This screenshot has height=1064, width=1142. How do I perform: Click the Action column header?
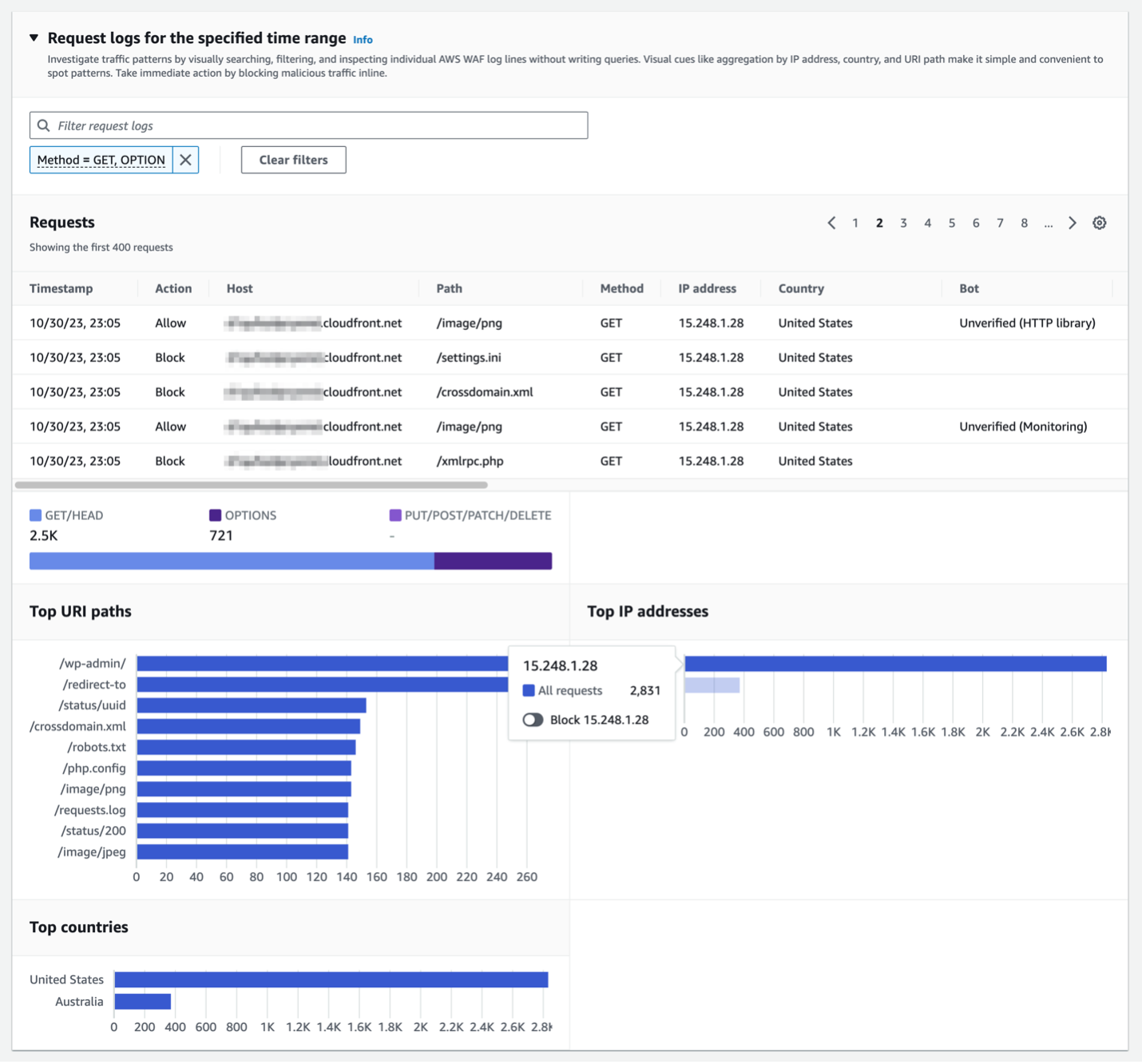pyautogui.click(x=173, y=288)
